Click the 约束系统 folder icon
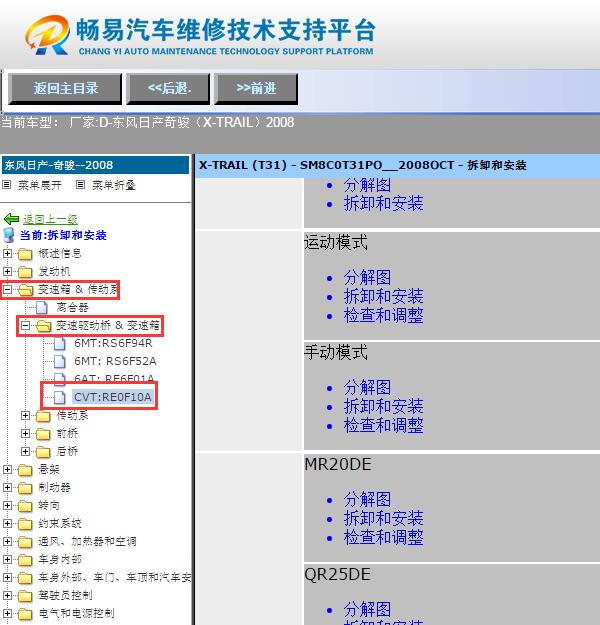This screenshot has width=600, height=625. 25,524
